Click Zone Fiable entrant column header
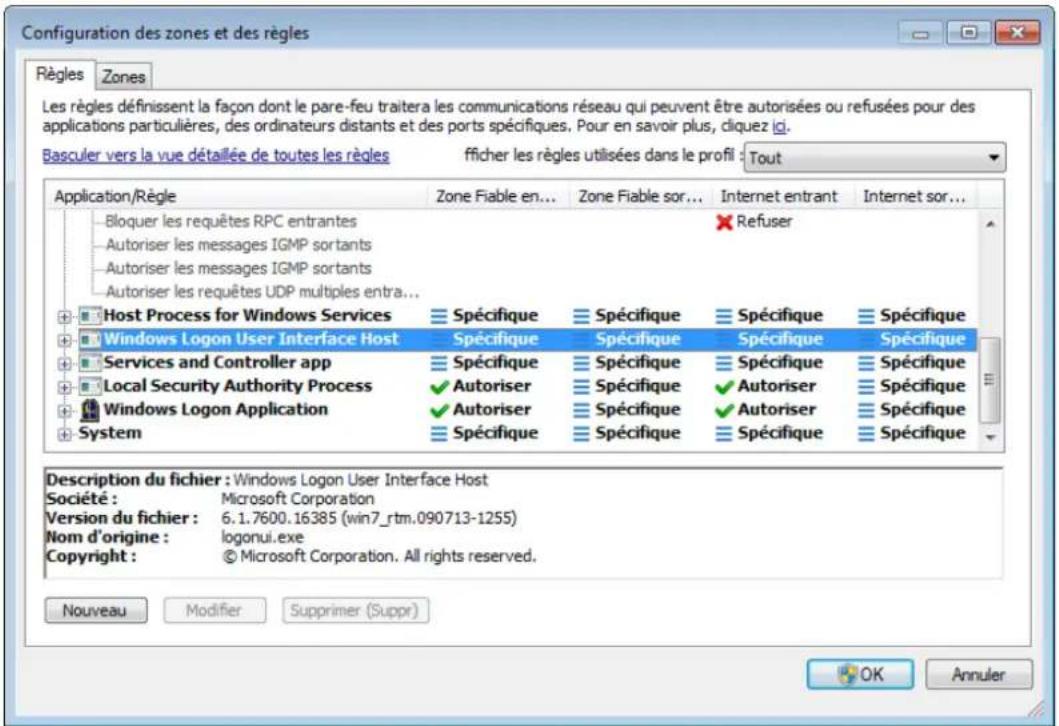This screenshot has width=1059, height=726. (498, 197)
